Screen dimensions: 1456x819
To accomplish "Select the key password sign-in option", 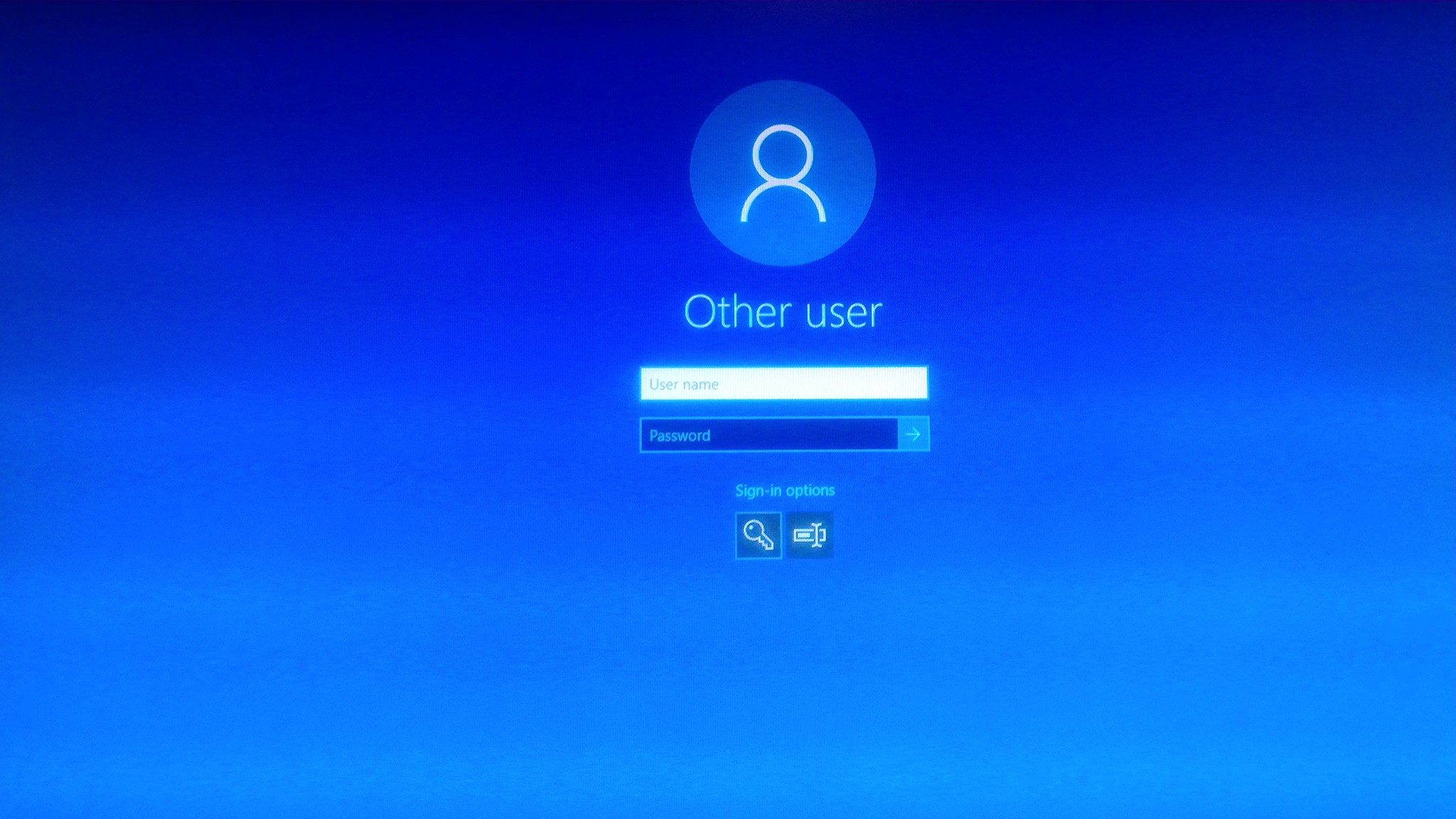I will coord(759,535).
